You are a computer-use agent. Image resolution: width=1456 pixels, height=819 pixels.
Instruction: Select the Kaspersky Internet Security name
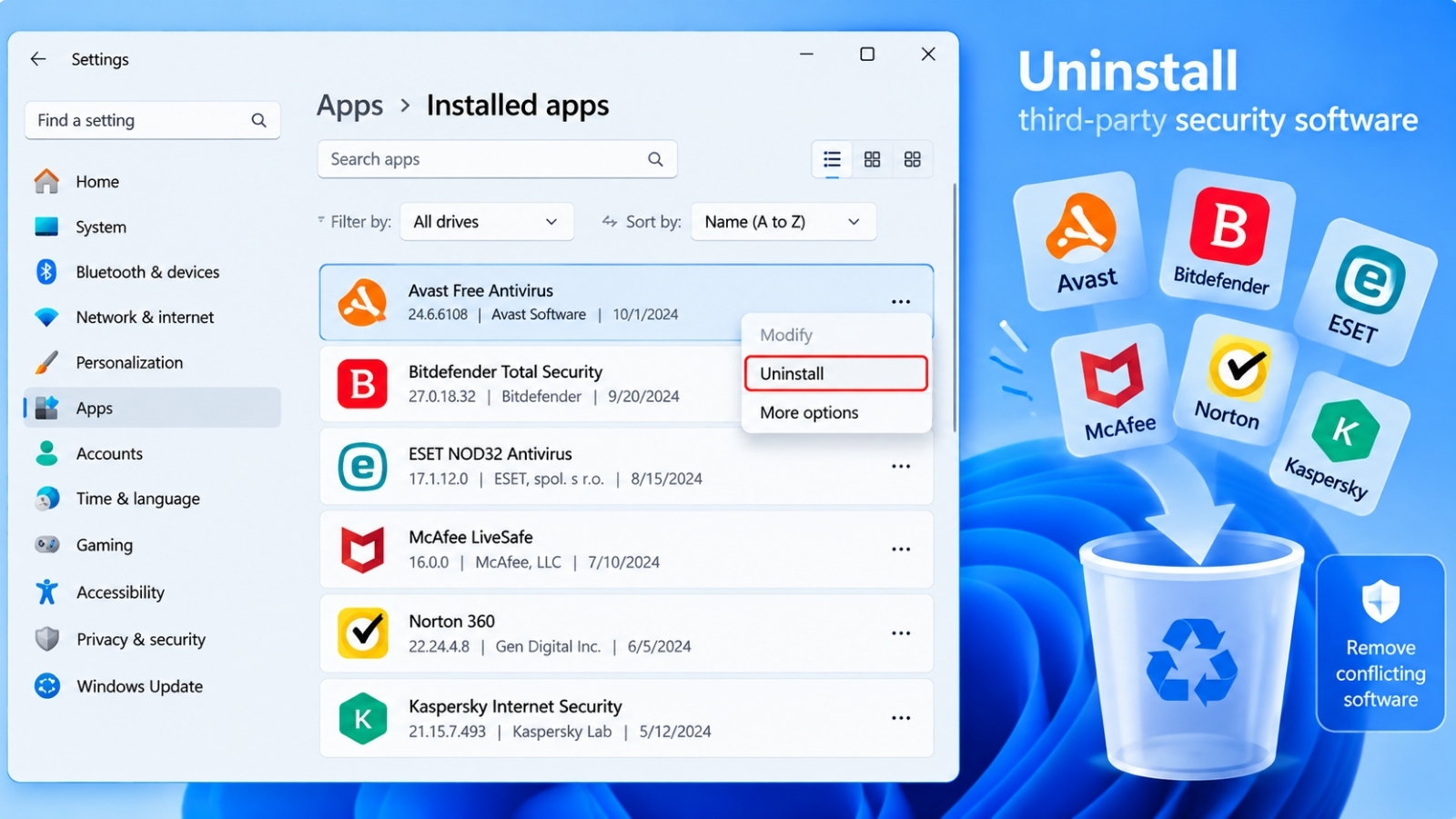515,706
